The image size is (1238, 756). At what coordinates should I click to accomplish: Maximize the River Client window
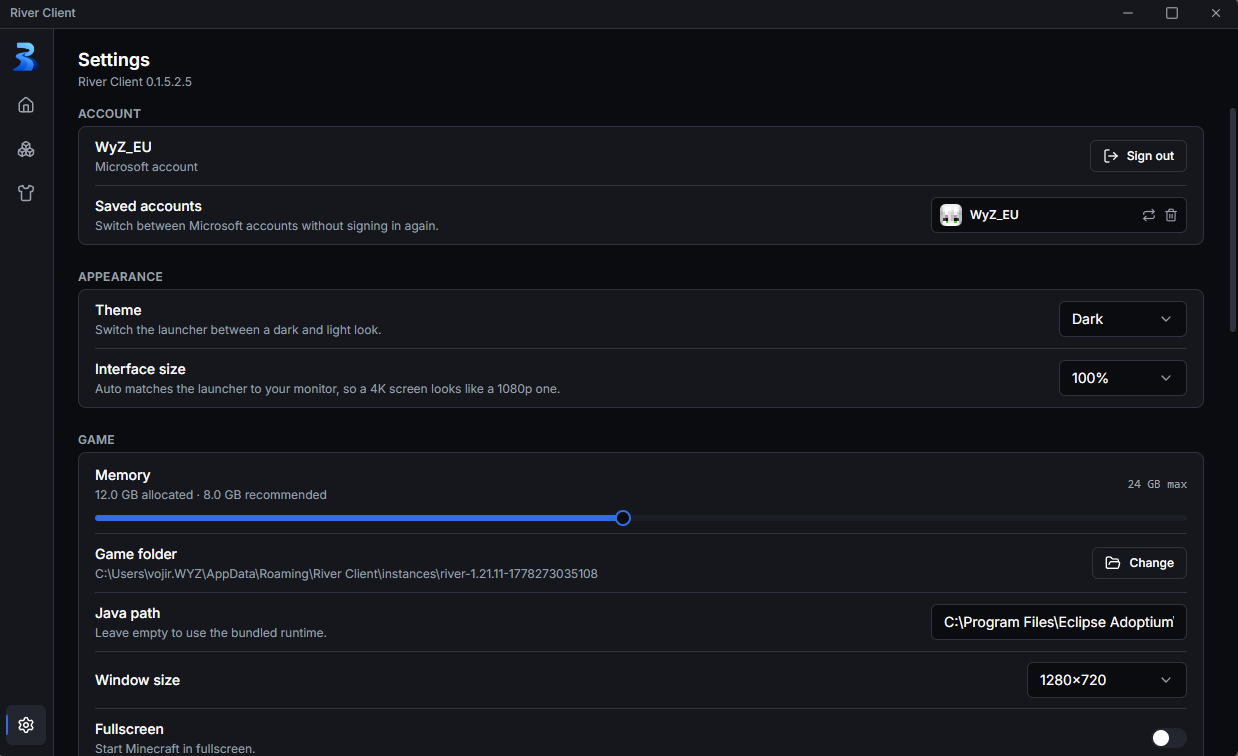[1172, 13]
